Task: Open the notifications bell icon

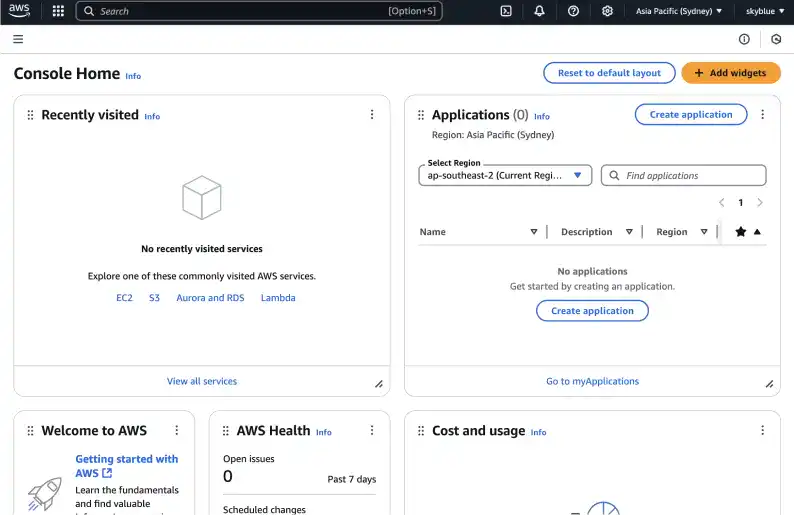Action: (539, 11)
